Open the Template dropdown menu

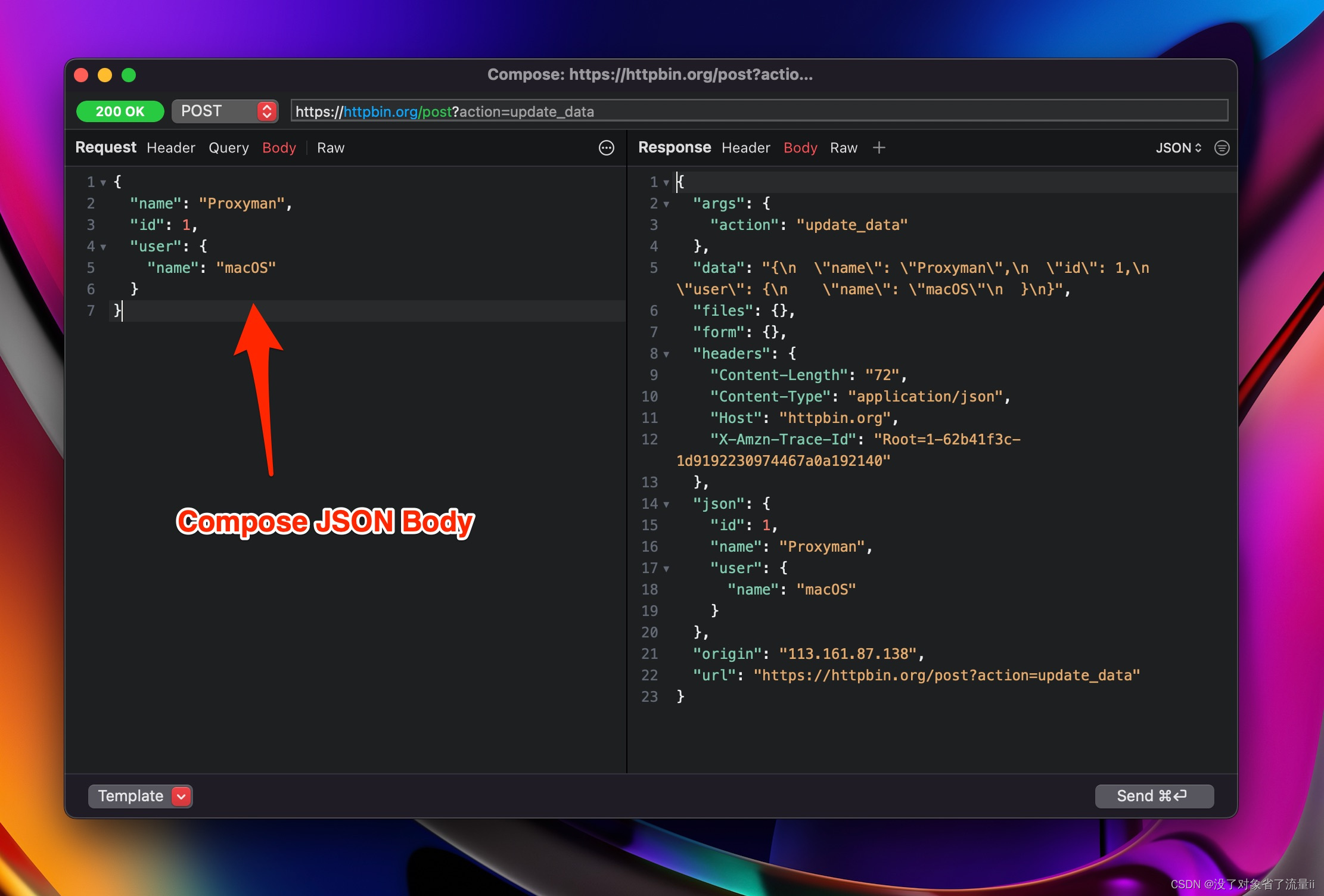pyautogui.click(x=140, y=796)
